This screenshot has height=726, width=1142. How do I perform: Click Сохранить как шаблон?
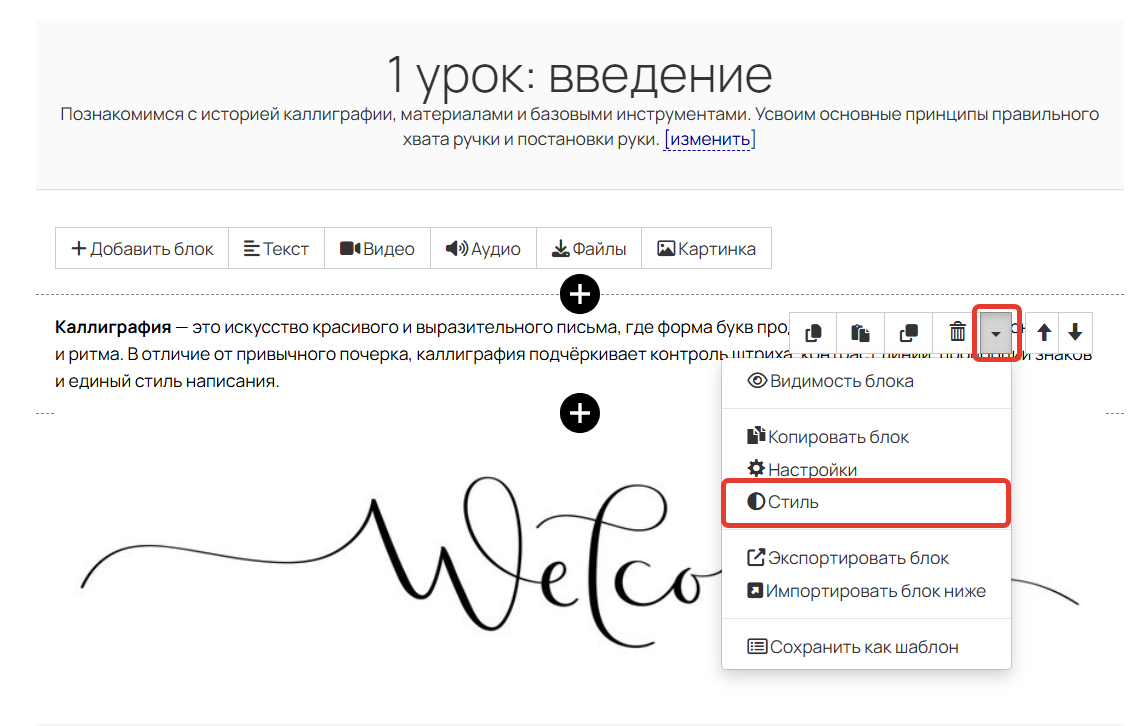tap(853, 647)
